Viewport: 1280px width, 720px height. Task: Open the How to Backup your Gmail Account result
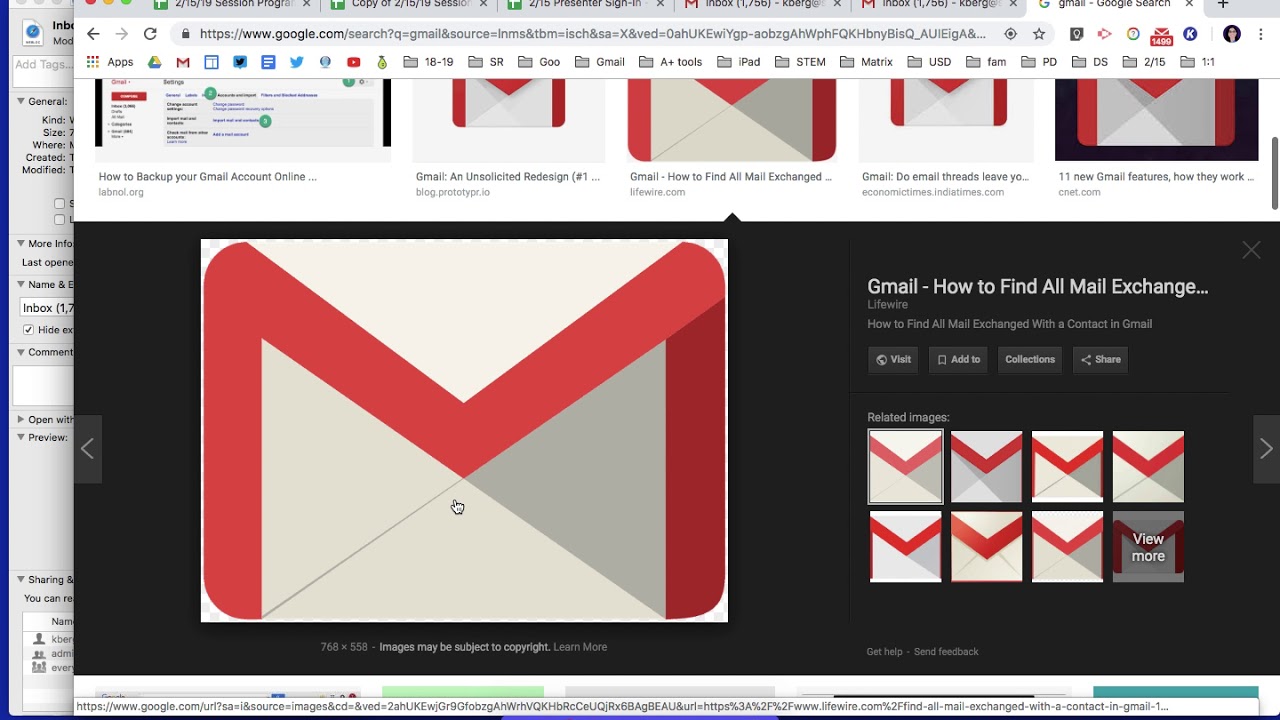point(207,177)
